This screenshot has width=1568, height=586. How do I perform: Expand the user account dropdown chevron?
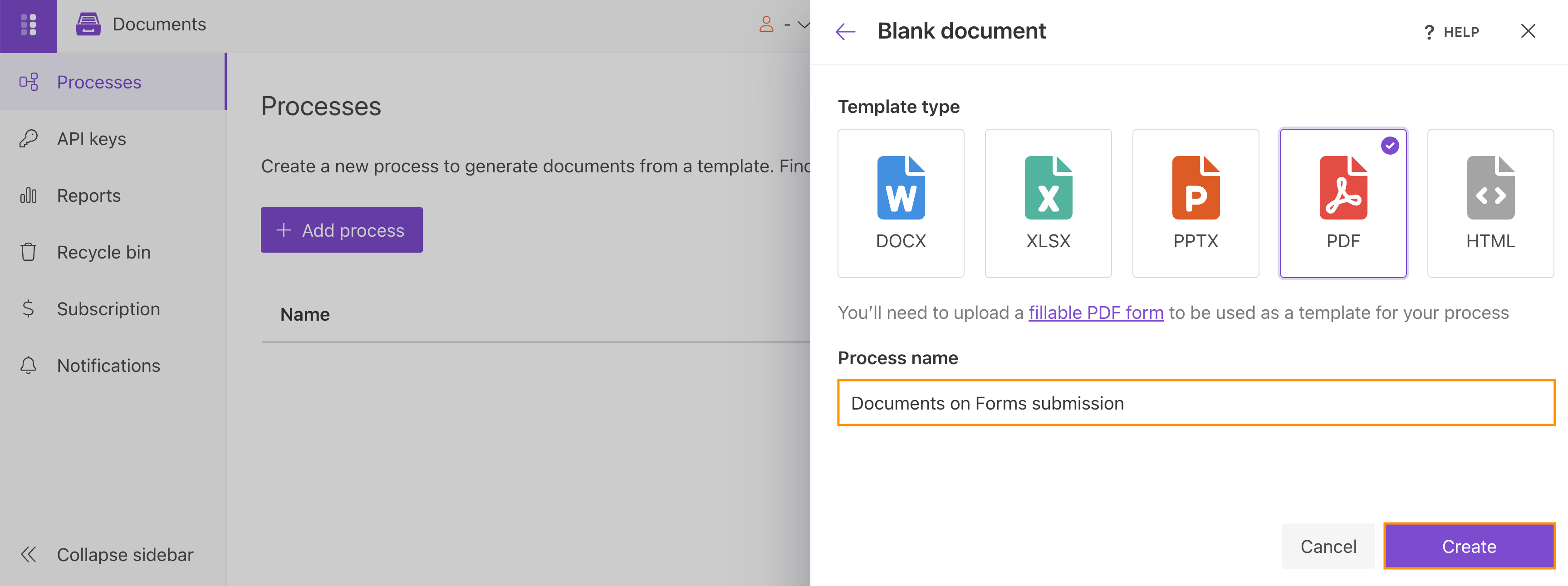click(804, 25)
